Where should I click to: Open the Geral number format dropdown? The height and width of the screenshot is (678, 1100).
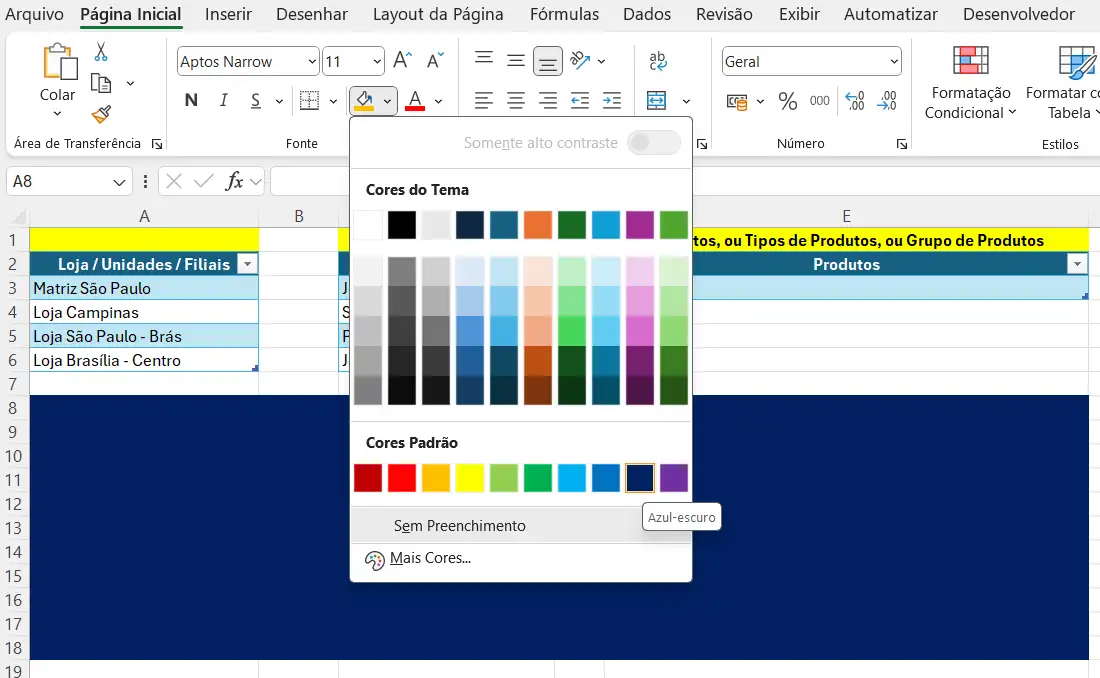(x=893, y=62)
